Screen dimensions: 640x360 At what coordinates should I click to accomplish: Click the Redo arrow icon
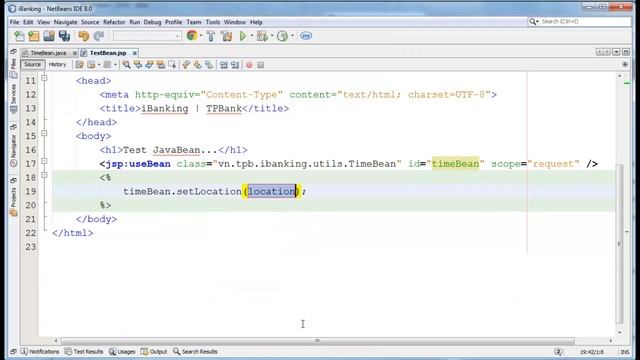99,36
